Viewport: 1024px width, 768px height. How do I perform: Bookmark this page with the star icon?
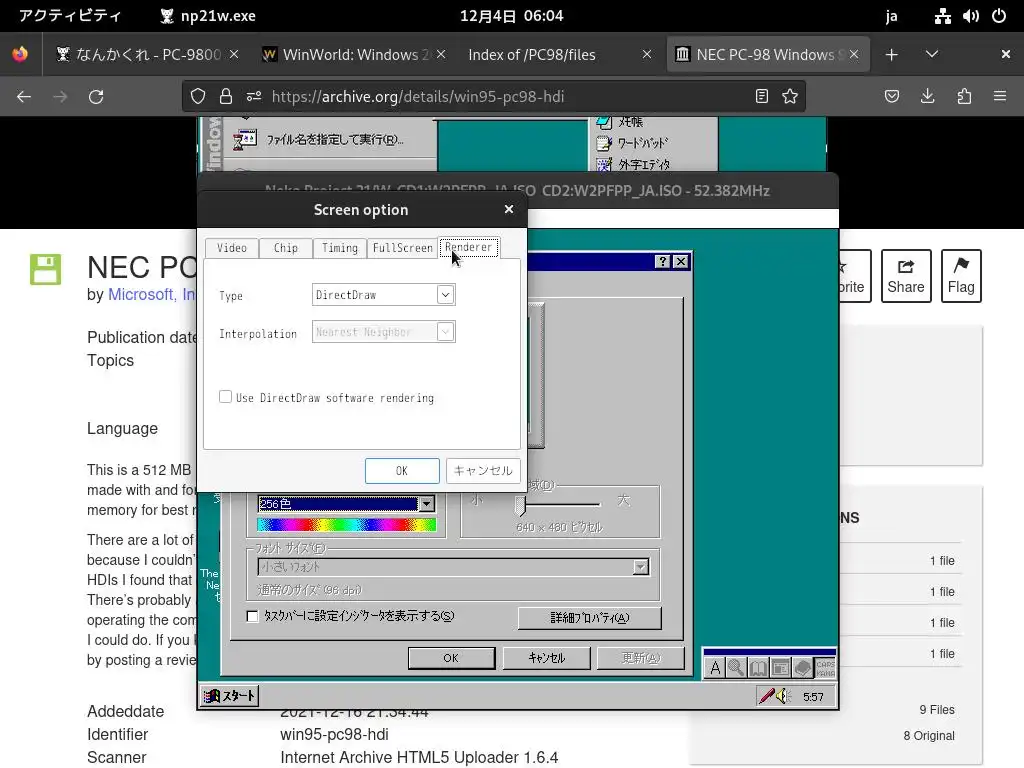(790, 97)
